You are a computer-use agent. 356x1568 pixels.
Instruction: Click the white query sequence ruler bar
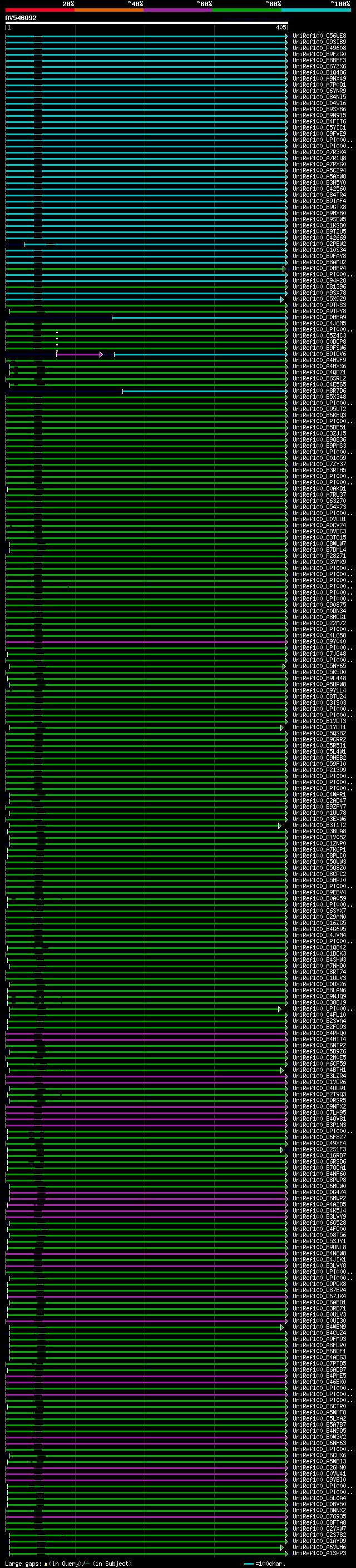click(x=147, y=23)
